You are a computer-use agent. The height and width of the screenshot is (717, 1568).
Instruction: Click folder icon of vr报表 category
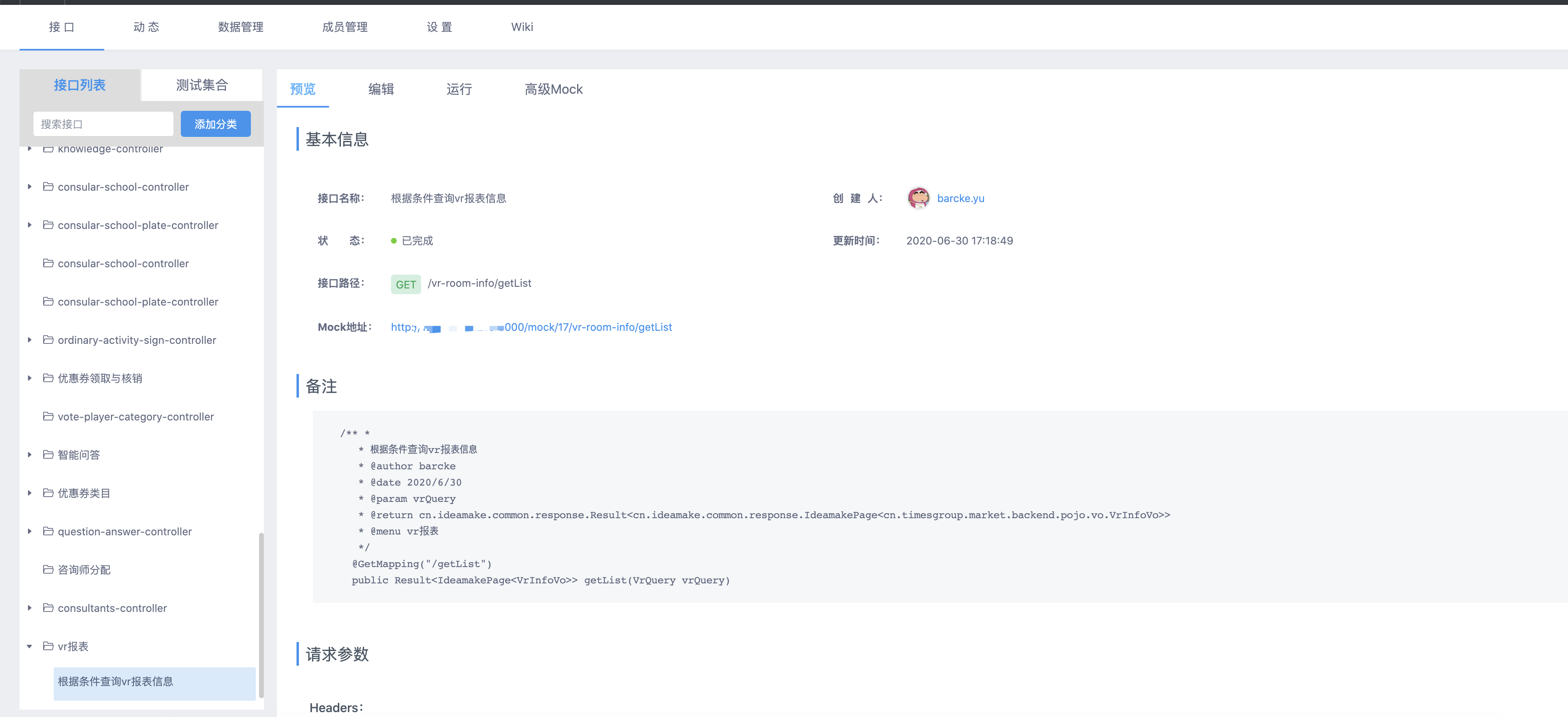[48, 646]
